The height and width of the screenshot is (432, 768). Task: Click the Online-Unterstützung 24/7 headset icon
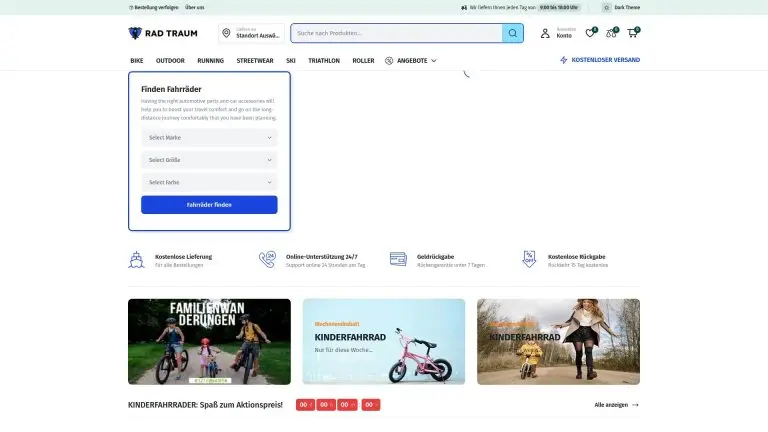tap(267, 259)
